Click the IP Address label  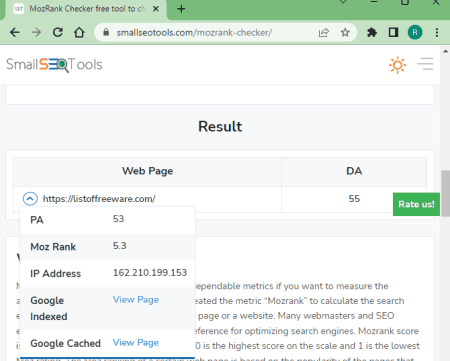(x=55, y=274)
